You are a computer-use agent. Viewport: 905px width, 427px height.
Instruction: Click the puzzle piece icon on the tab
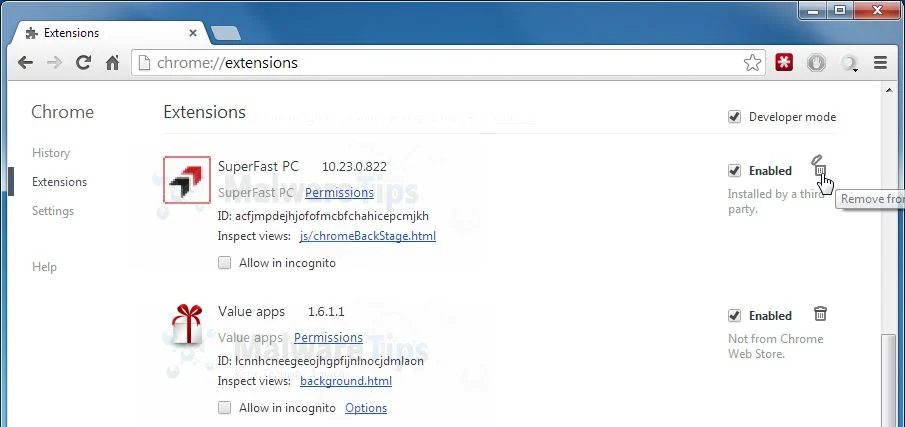click(x=32, y=33)
